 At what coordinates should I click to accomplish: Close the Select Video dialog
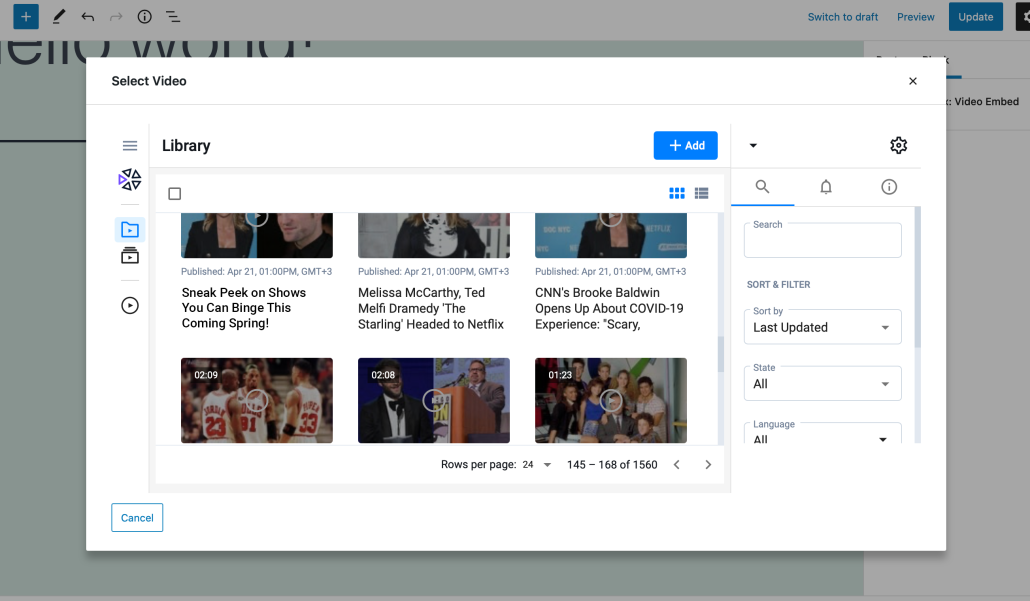coord(912,81)
